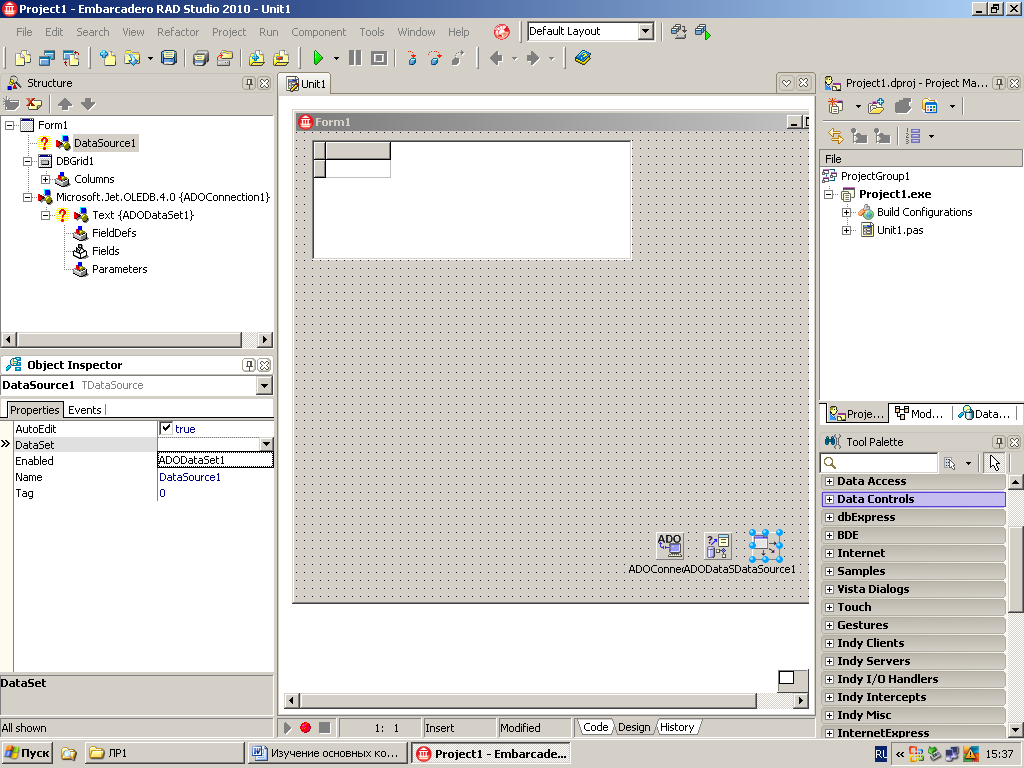Select the ADODataSet component on form

coord(717,546)
